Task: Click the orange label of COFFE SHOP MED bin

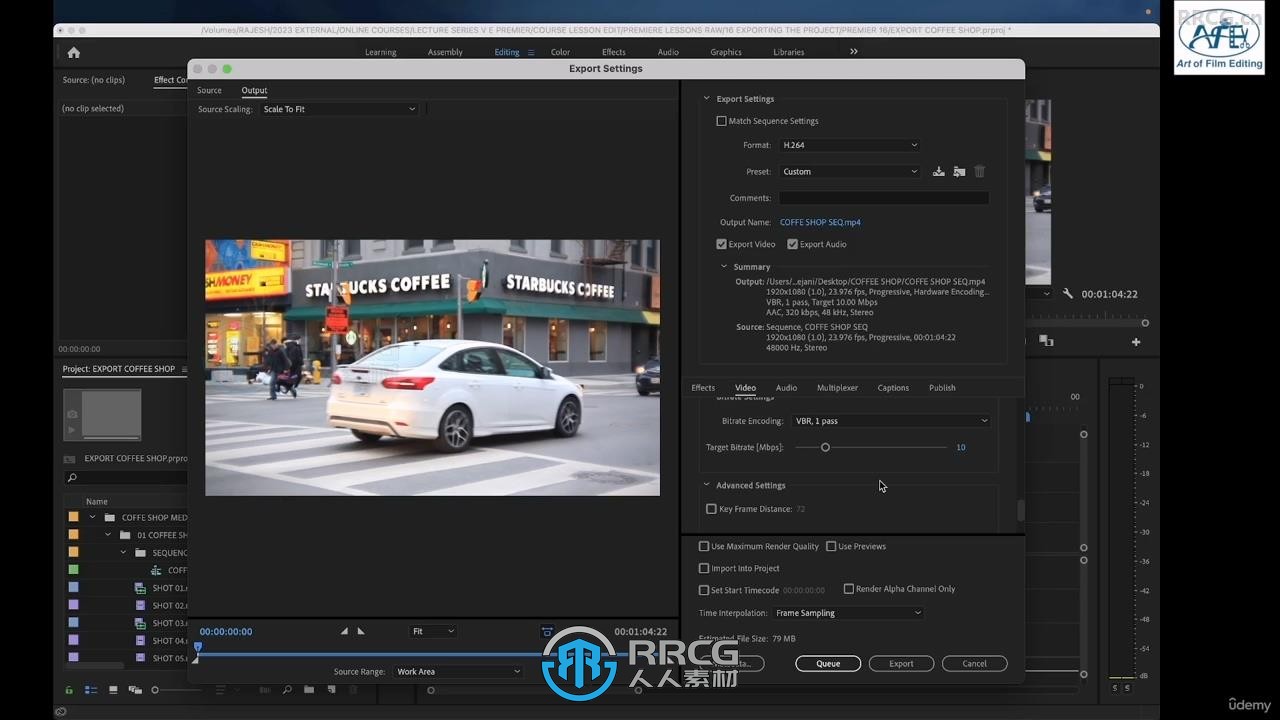Action: click(x=73, y=517)
